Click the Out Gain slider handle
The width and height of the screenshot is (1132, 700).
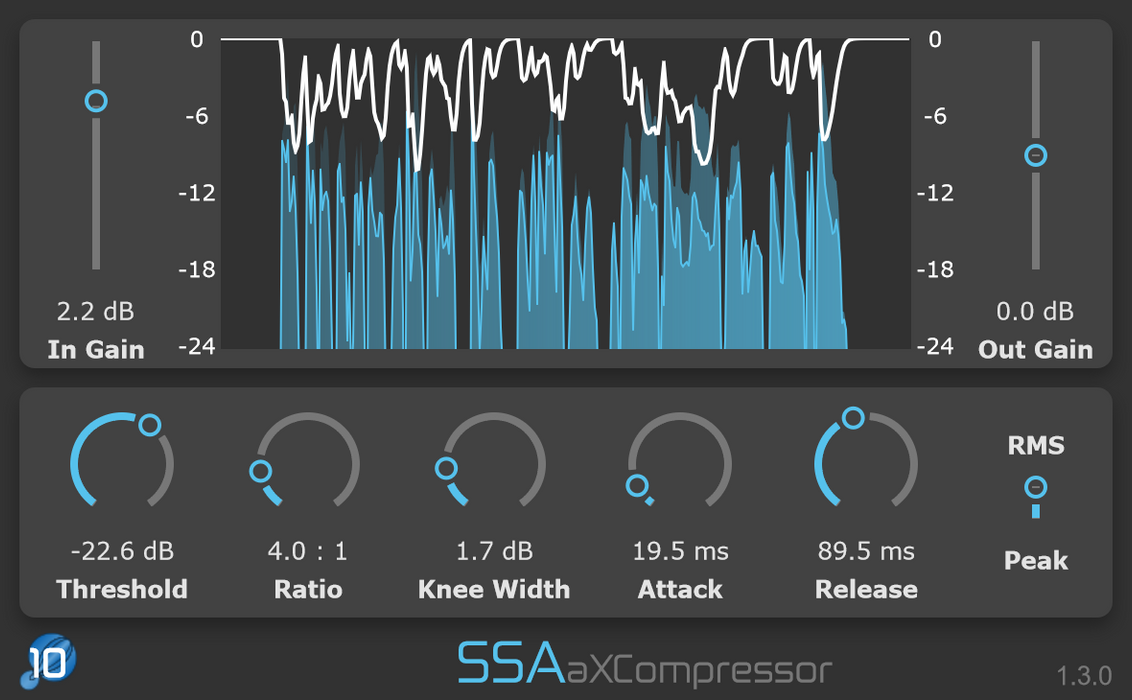[x=1035, y=155]
